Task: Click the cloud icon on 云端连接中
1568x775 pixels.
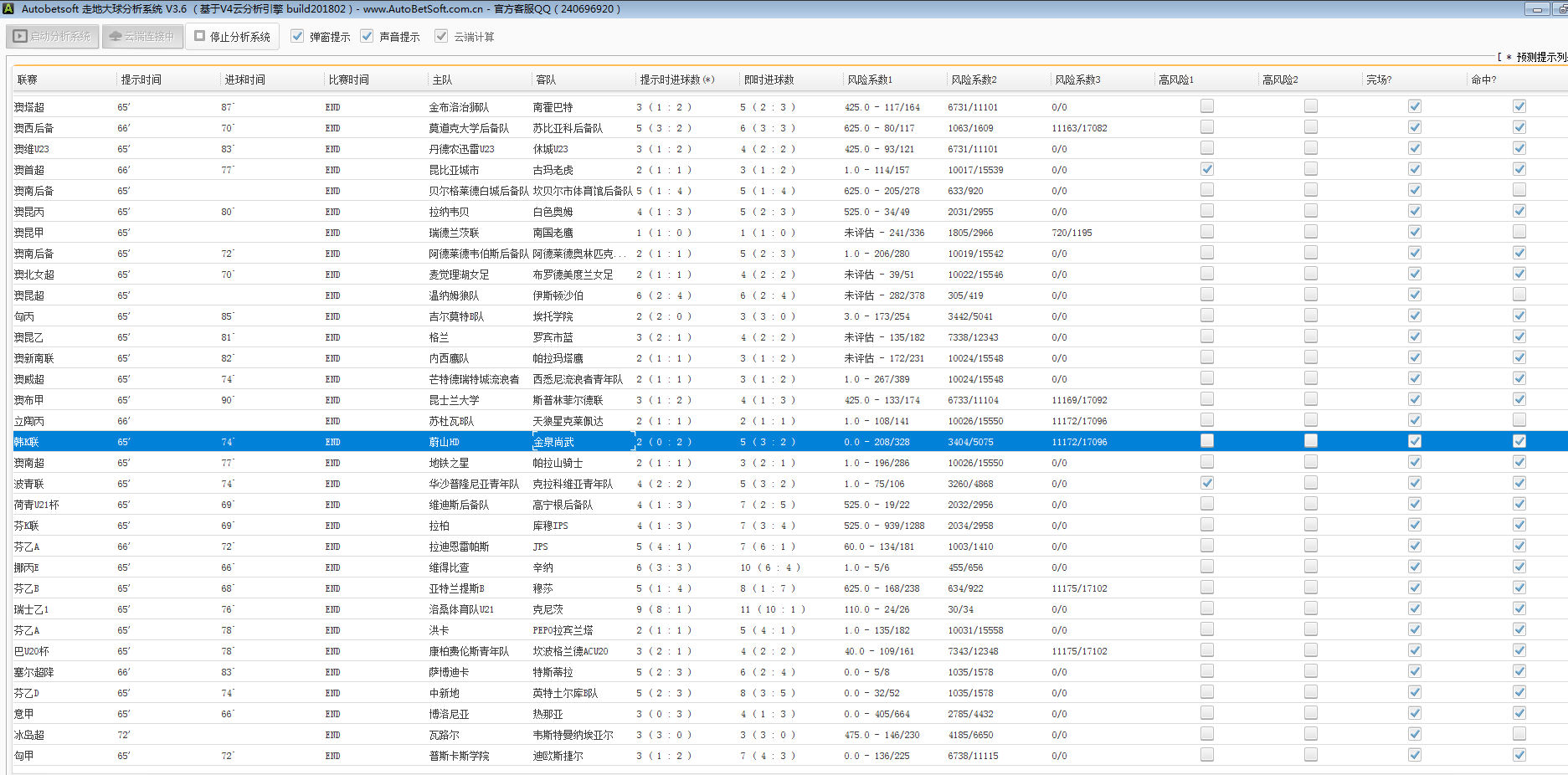Action: click(x=116, y=37)
